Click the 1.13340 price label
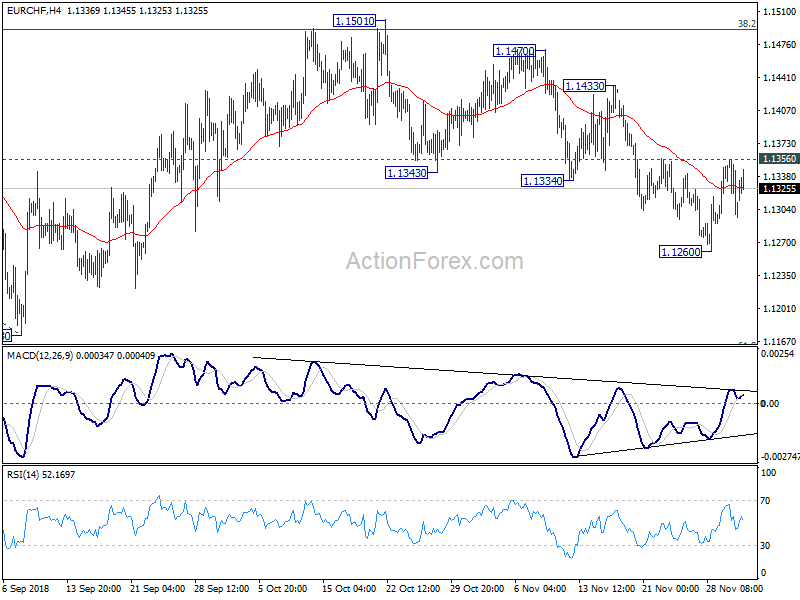This screenshot has height=600, width=800. tap(542, 181)
